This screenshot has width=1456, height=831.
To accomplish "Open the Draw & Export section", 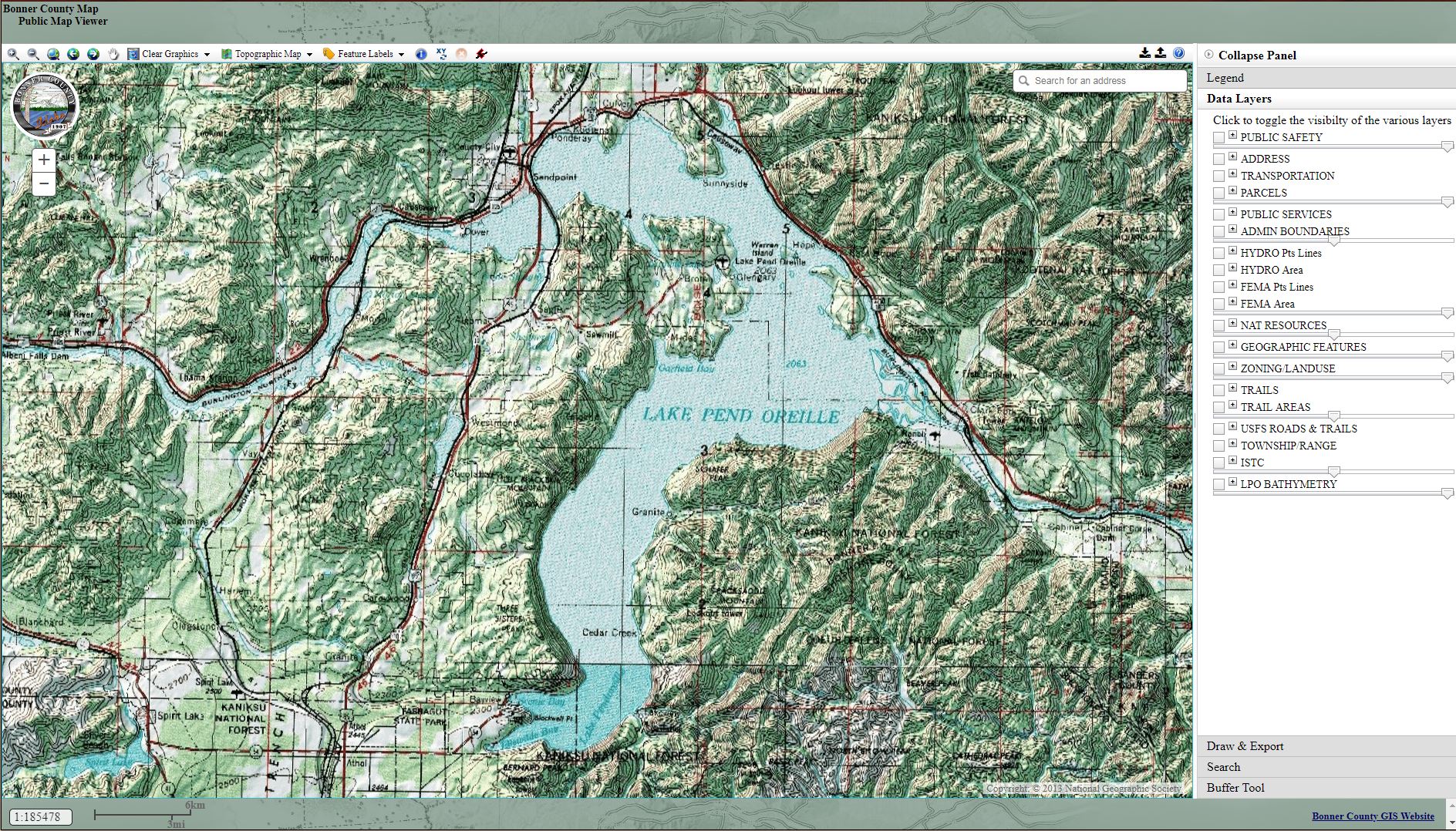I will click(x=1245, y=746).
